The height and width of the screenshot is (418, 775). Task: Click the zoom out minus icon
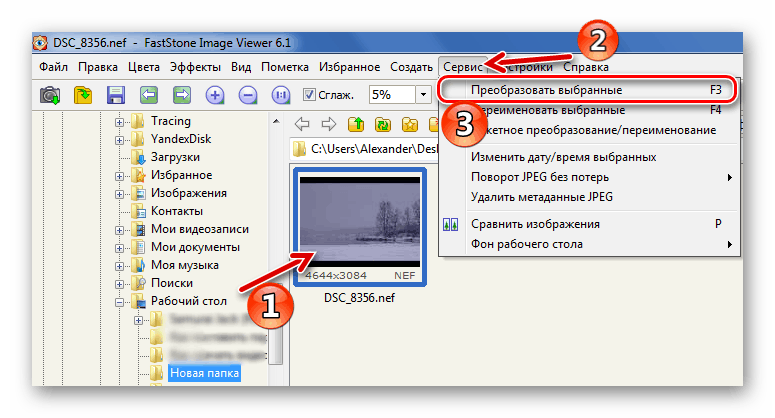pyautogui.click(x=248, y=95)
